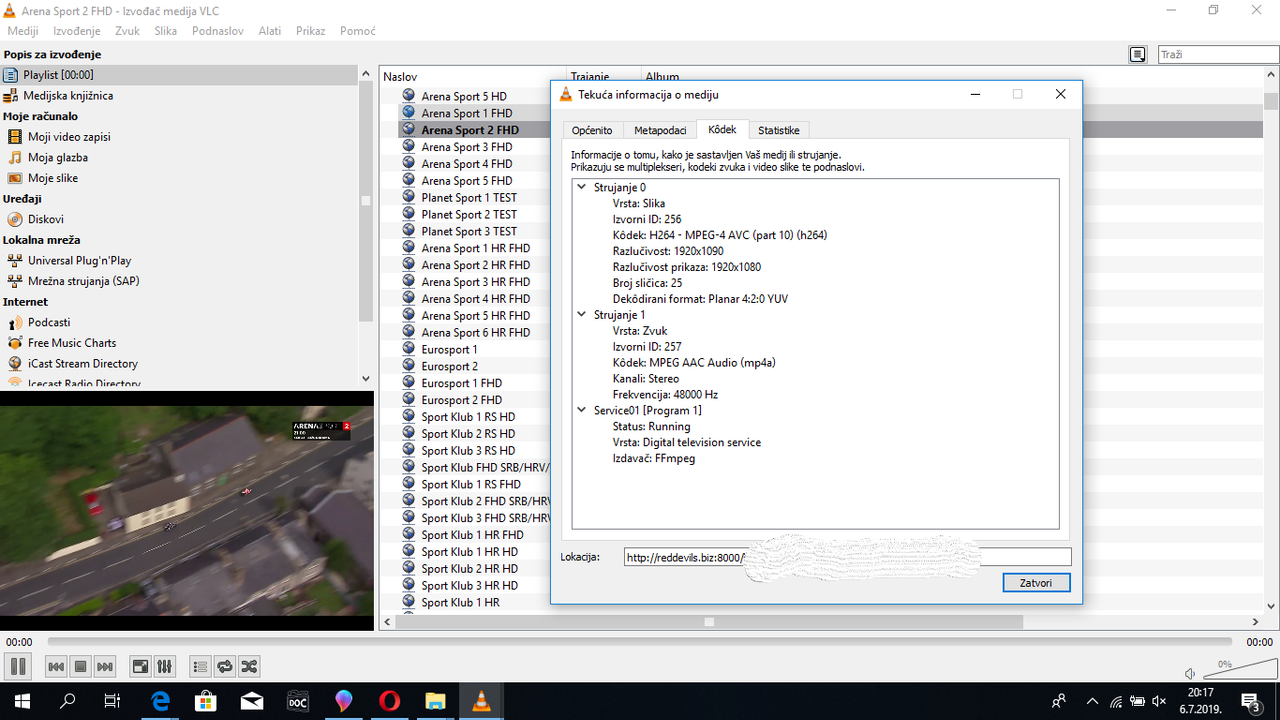Viewport: 1280px width, 720px height.
Task: Open the Podnaslov menu
Action: 217,31
